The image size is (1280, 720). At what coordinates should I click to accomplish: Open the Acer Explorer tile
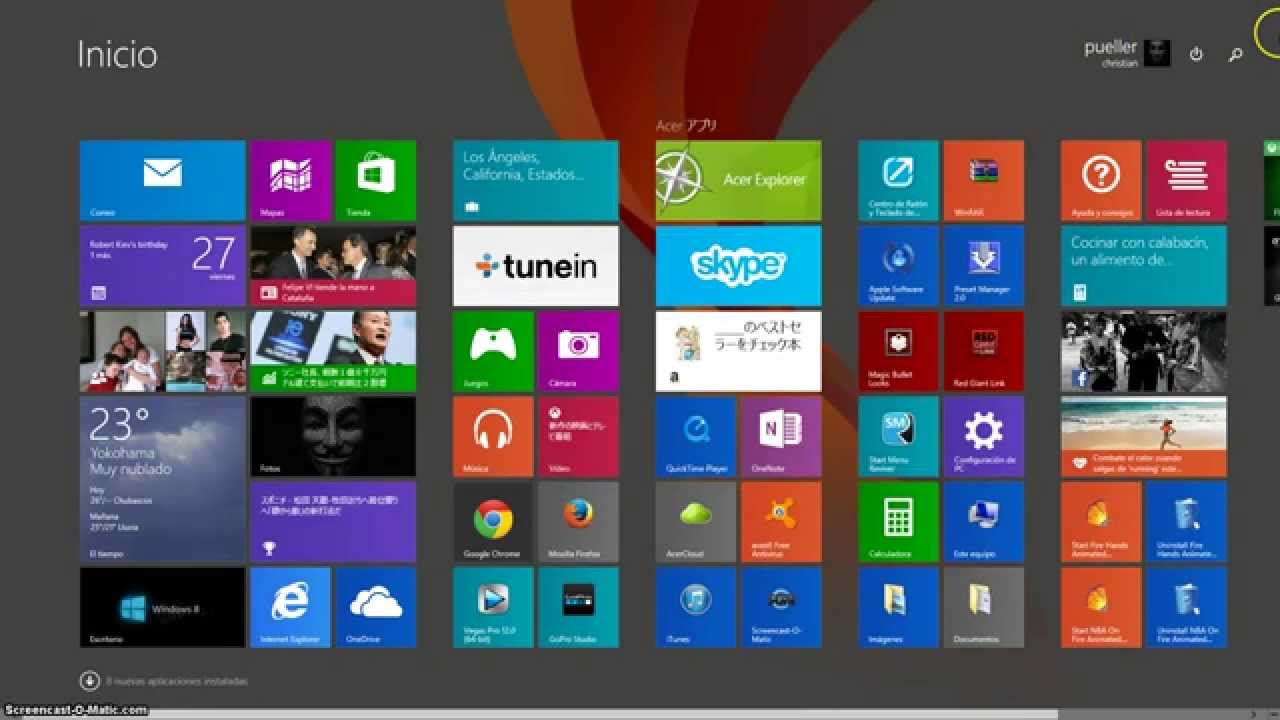(738, 180)
